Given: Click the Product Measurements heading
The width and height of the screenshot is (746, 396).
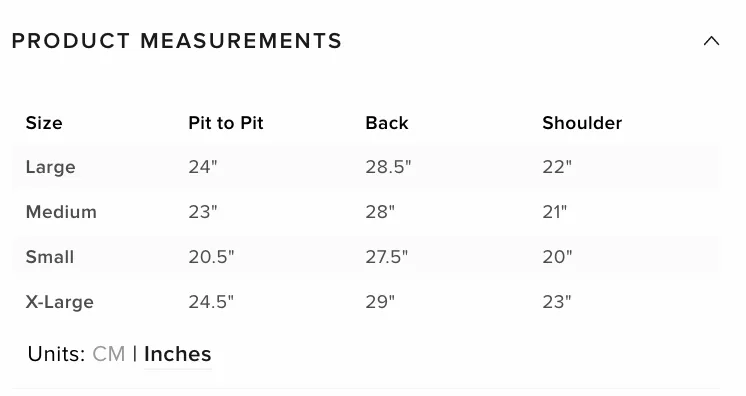Looking at the screenshot, I should click(x=177, y=41).
